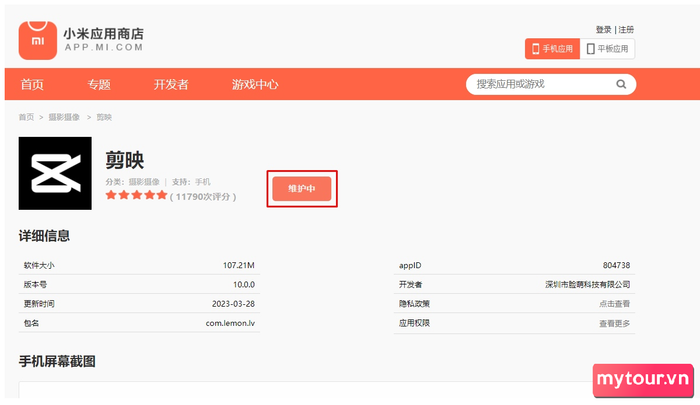Open 剪映 in the breadcrumb
700x405 pixels.
click(104, 117)
